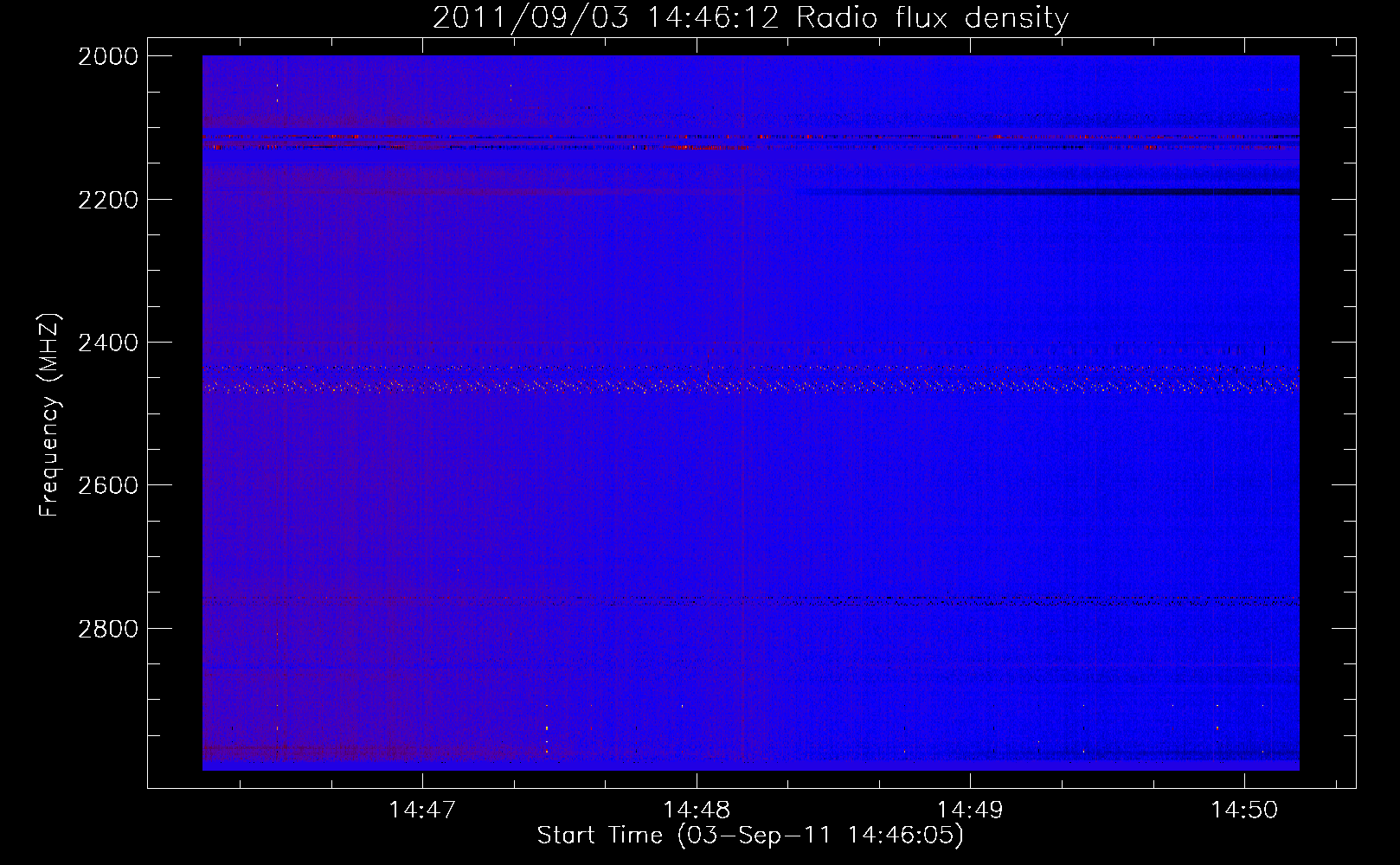This screenshot has width=1400, height=865.
Task: Click the 14:48 time tick label
Action: (697, 811)
